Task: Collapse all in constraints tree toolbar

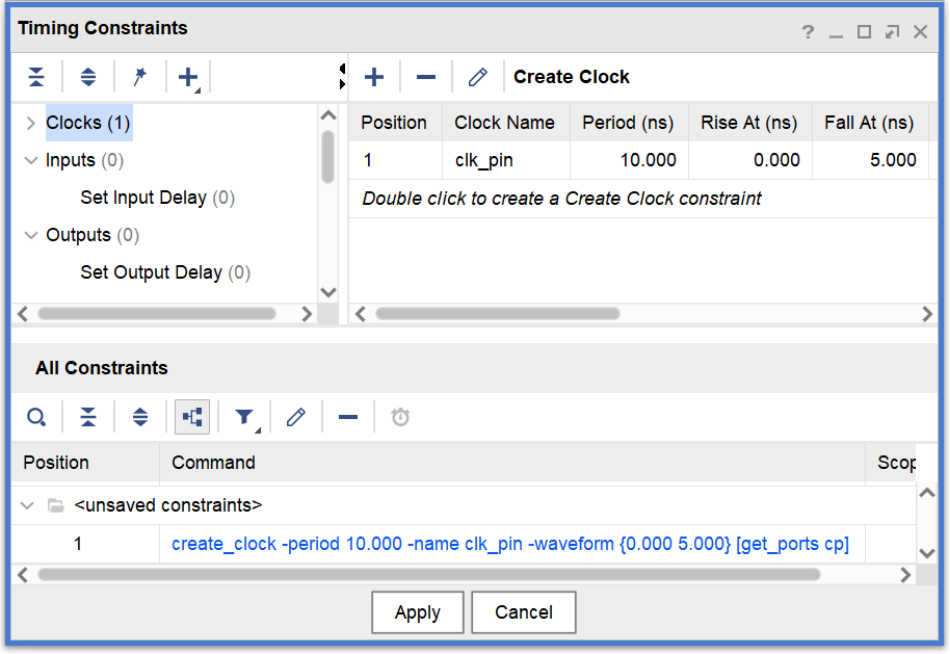Action: (37, 77)
